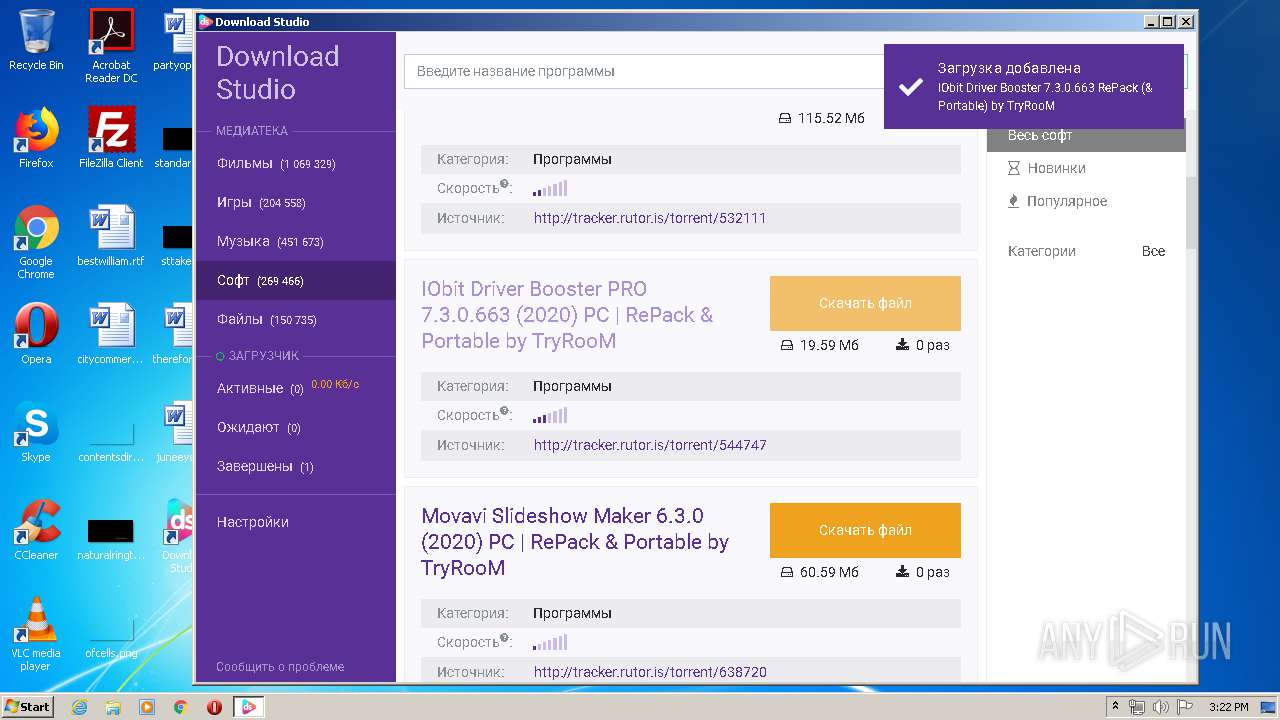Open IObit Driver Booster PRO title
This screenshot has width=1280, height=720.
tap(567, 315)
